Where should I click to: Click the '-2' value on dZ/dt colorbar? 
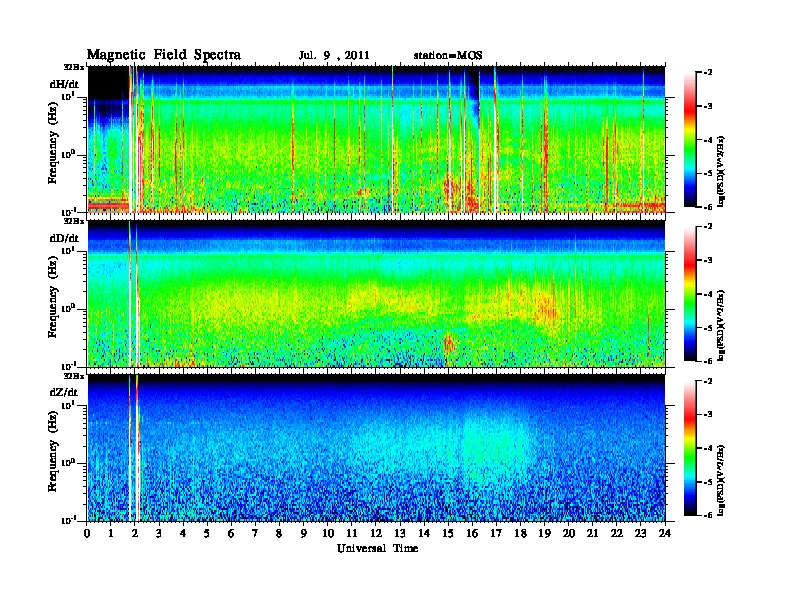[708, 381]
